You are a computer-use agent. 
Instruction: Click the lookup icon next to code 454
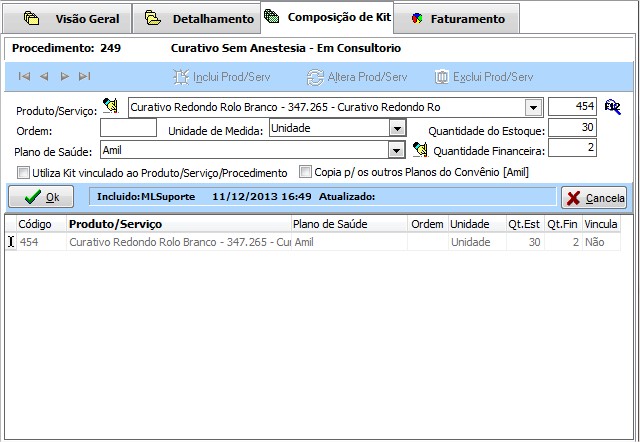(x=613, y=107)
